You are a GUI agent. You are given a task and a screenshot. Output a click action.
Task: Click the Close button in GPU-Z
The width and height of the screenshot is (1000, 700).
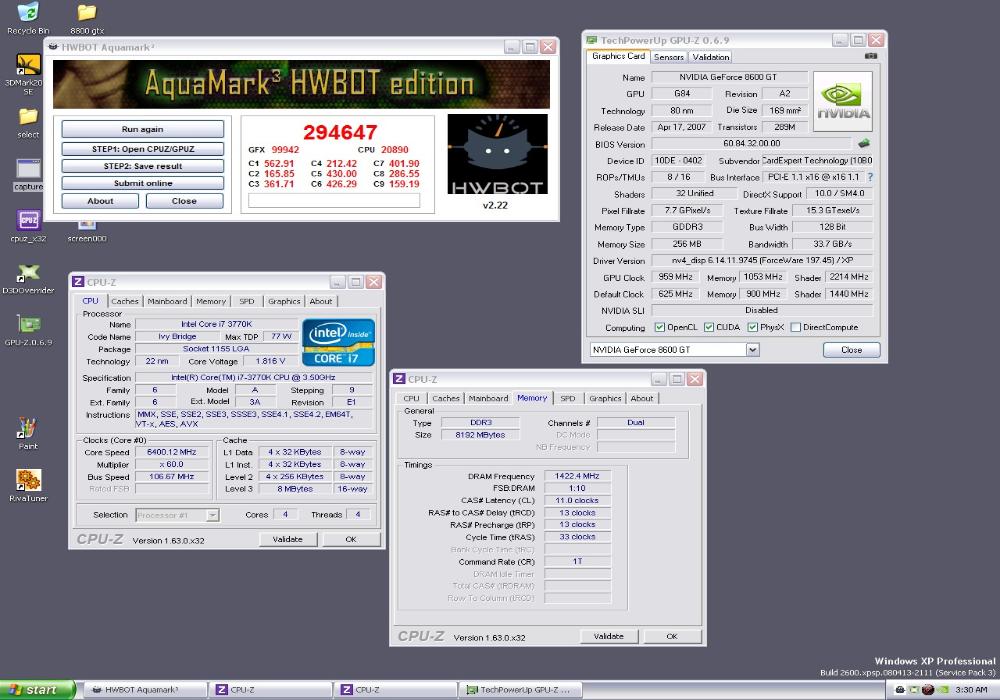[x=851, y=350]
